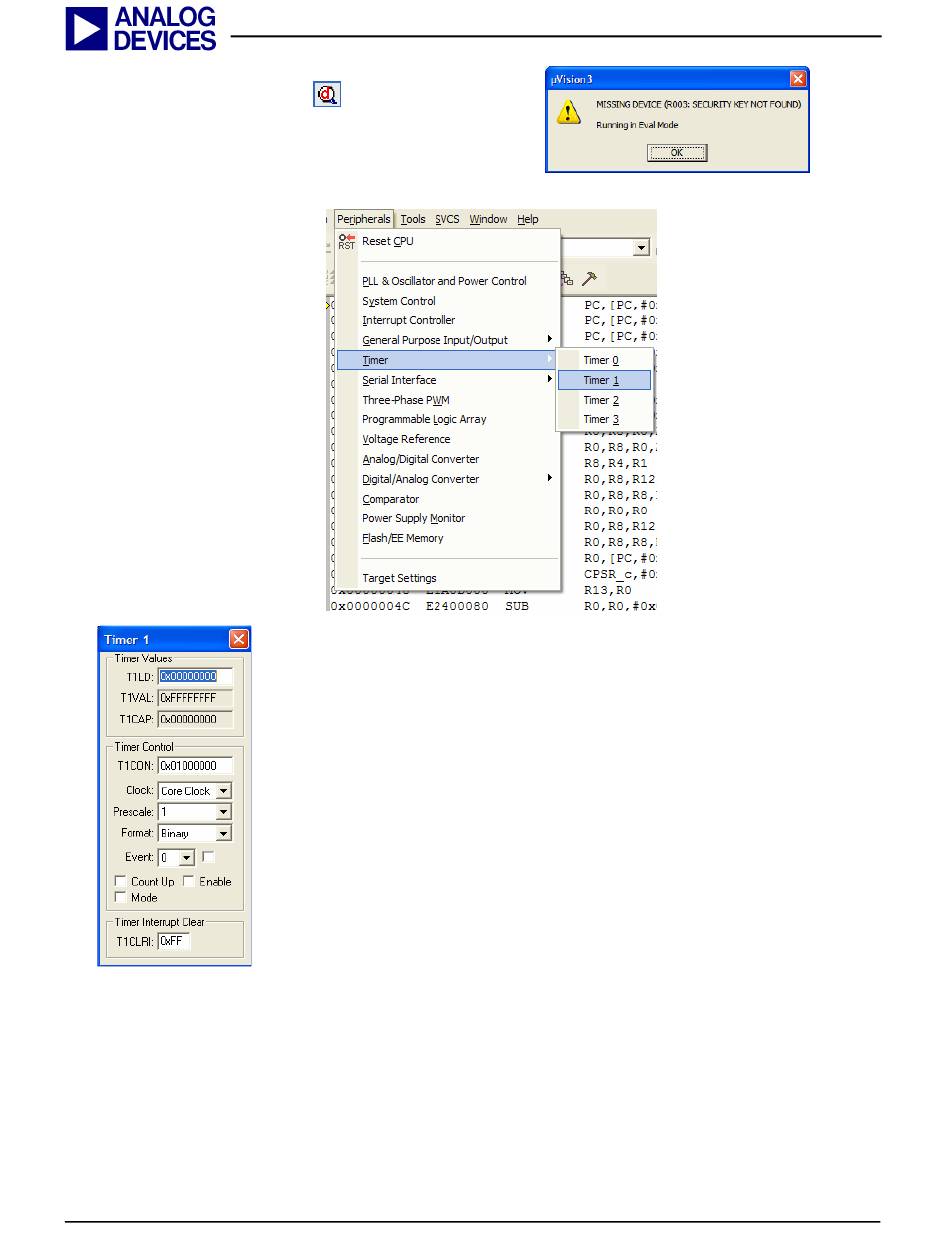Viewport: 950px width, 1241px height.
Task: Open the Help menu
Action: pos(528,219)
